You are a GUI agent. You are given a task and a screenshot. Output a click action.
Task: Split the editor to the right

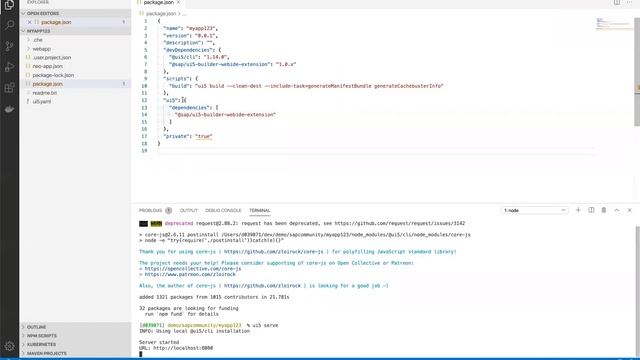coord(617,2)
